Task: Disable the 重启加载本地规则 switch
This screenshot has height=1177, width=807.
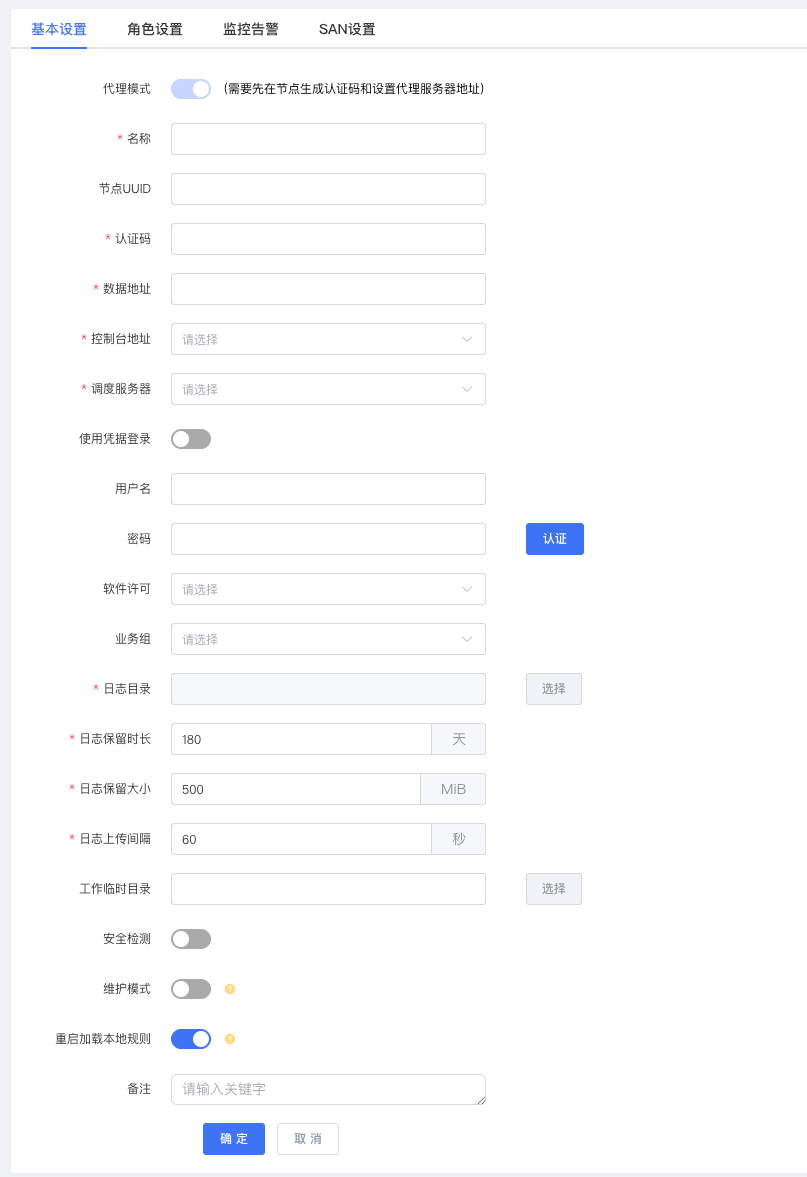Action: coord(191,1039)
